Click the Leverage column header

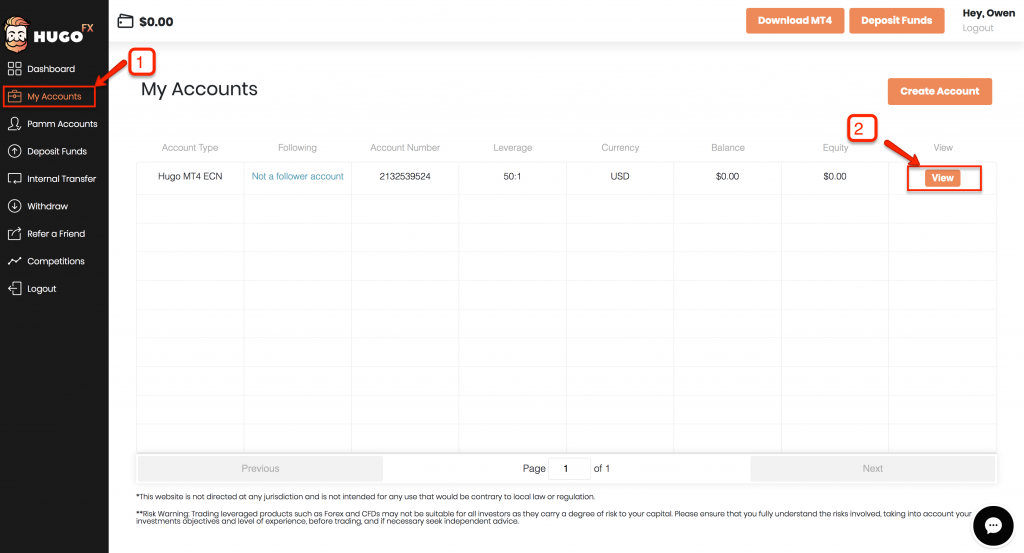click(x=513, y=148)
